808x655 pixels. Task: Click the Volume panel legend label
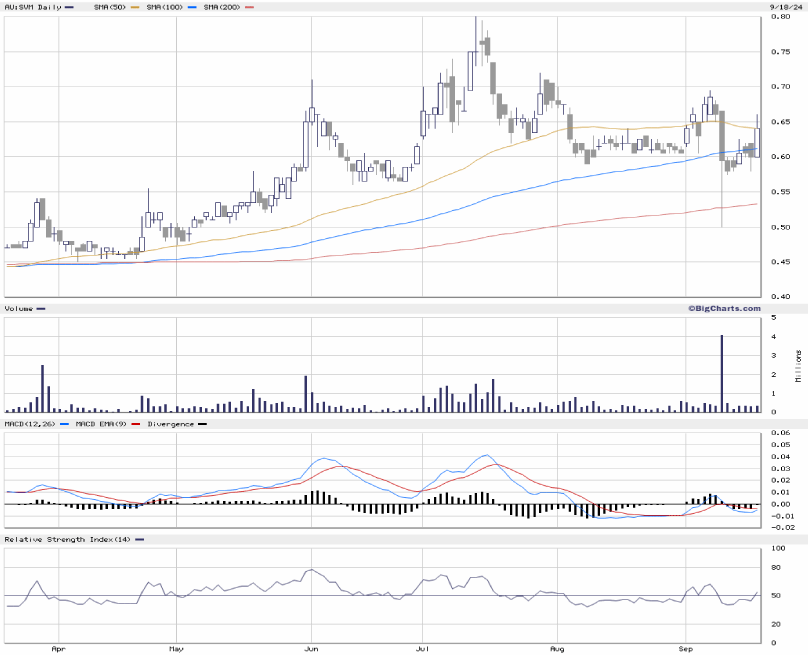click(x=19, y=309)
